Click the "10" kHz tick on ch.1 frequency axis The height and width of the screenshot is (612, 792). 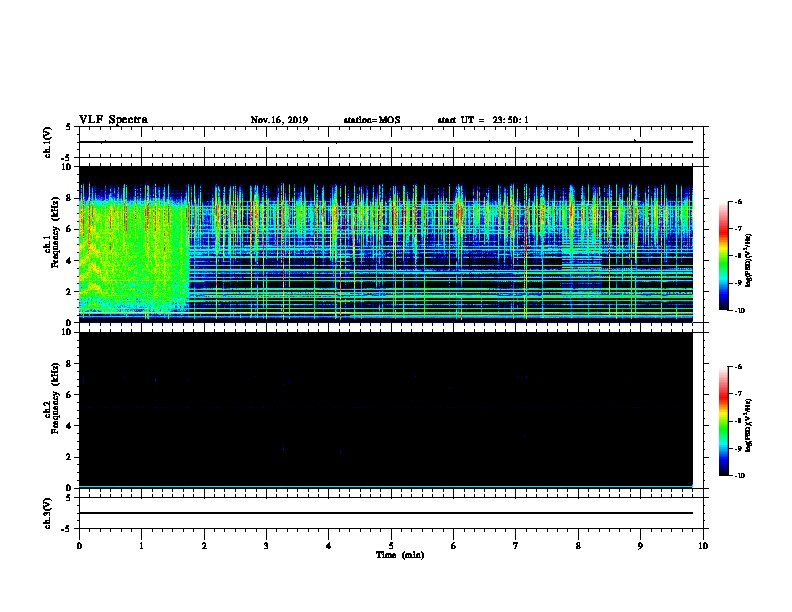point(67,167)
